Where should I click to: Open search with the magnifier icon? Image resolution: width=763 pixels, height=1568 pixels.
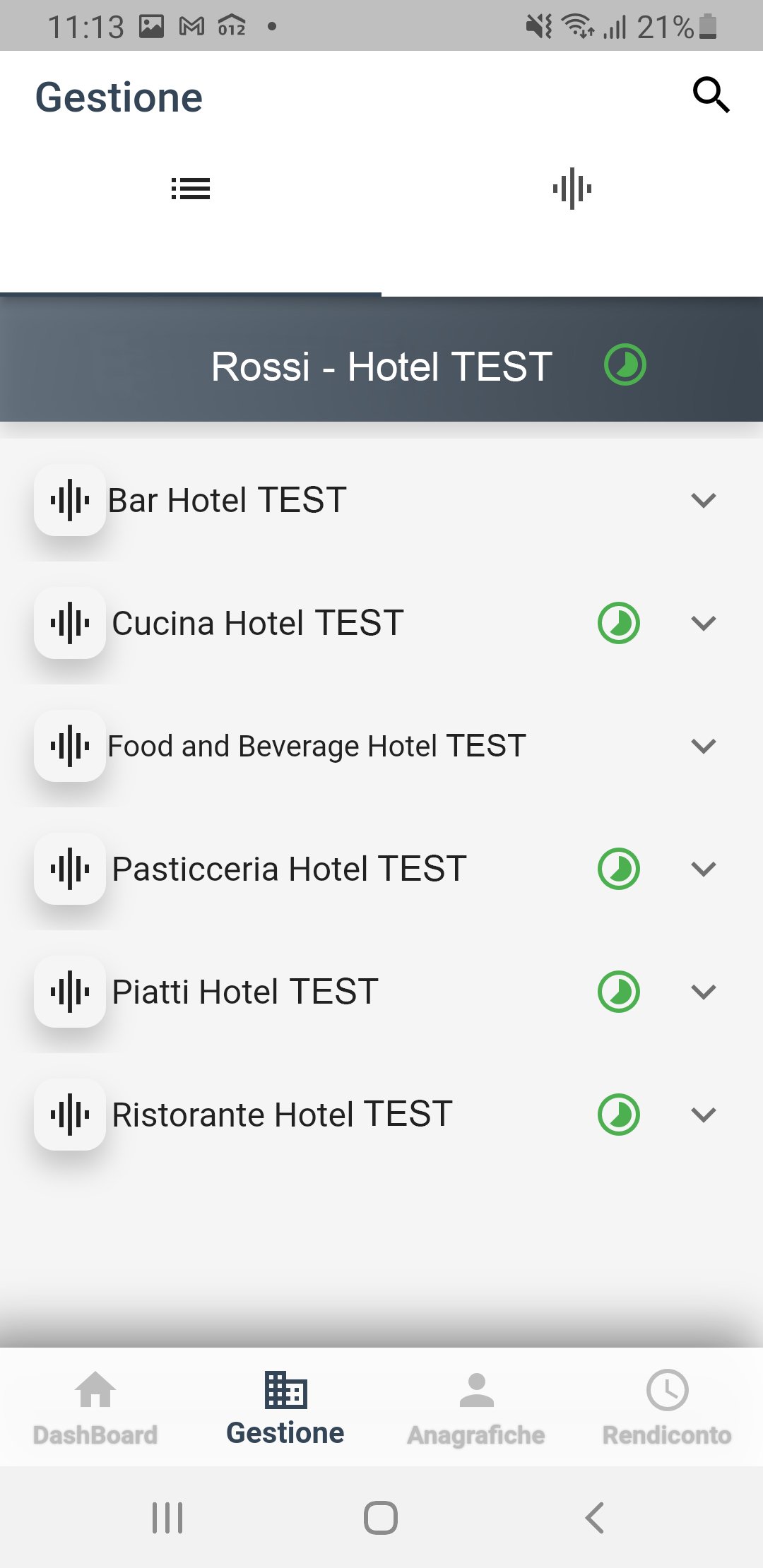click(x=711, y=95)
